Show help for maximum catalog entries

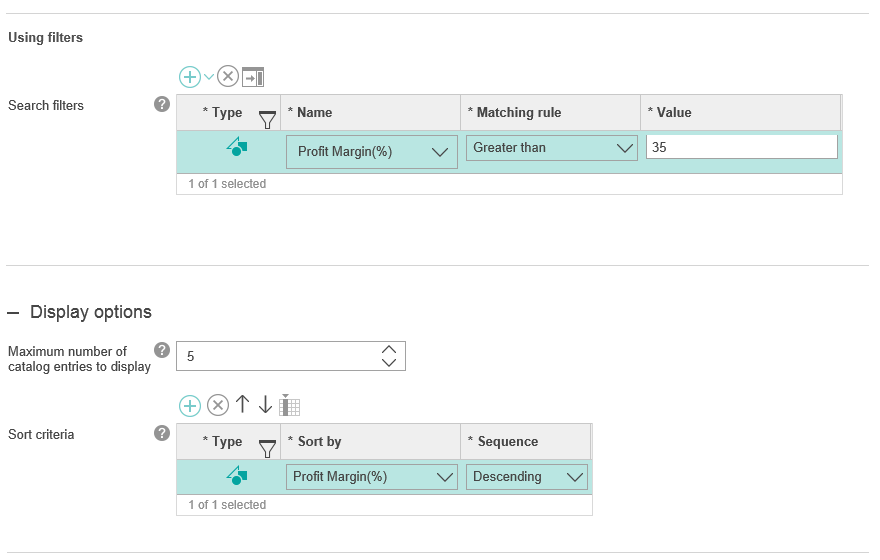(x=162, y=350)
